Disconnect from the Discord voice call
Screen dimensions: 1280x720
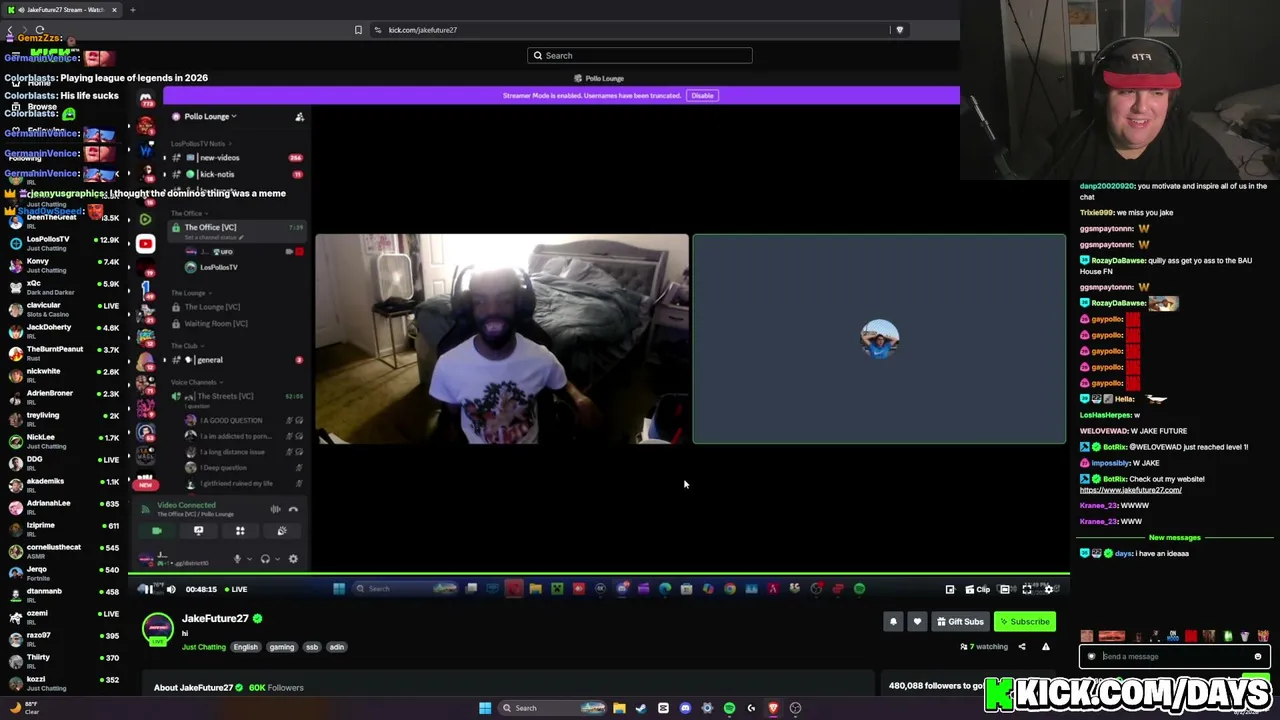click(293, 510)
